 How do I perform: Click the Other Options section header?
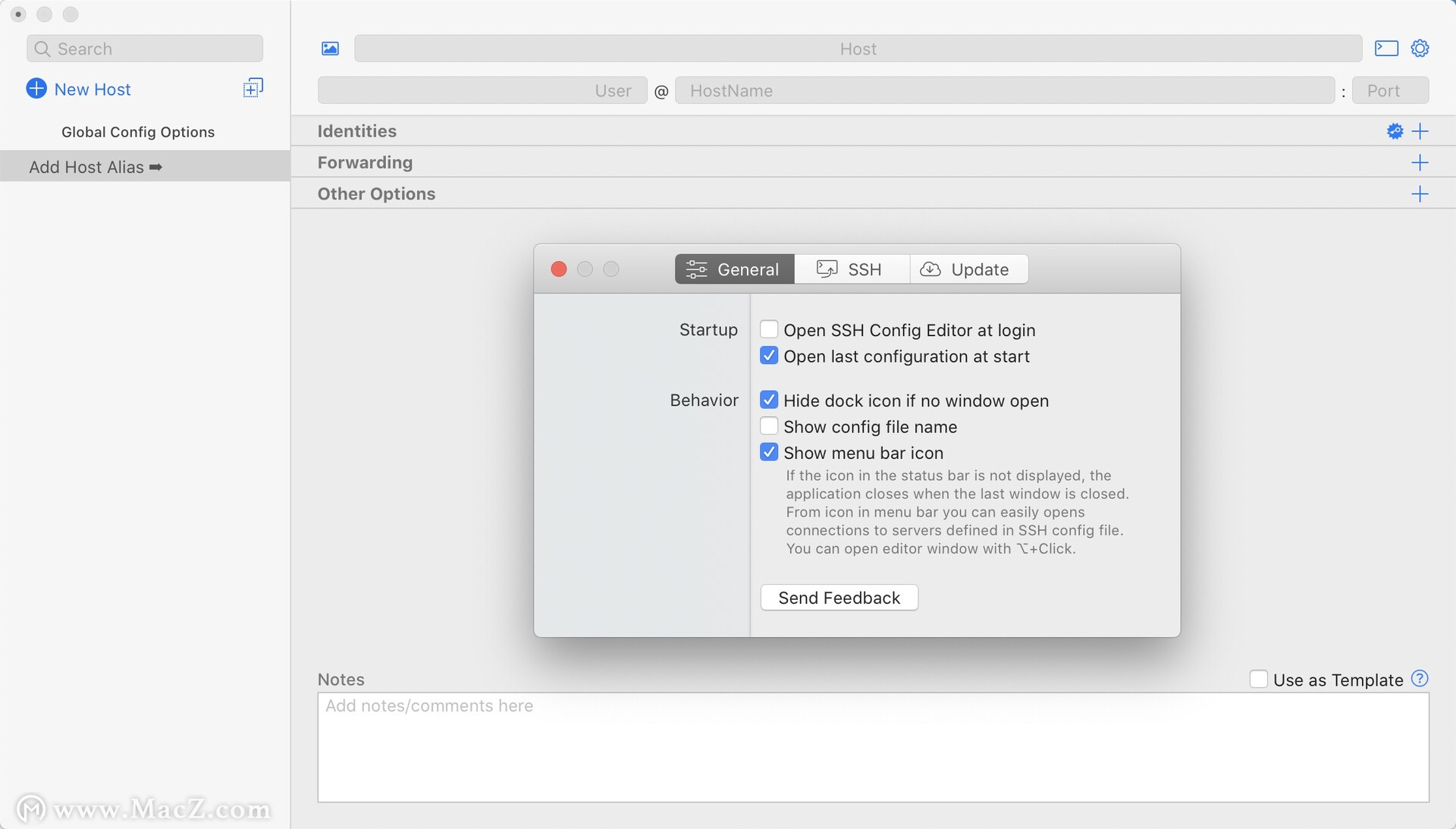tap(376, 194)
